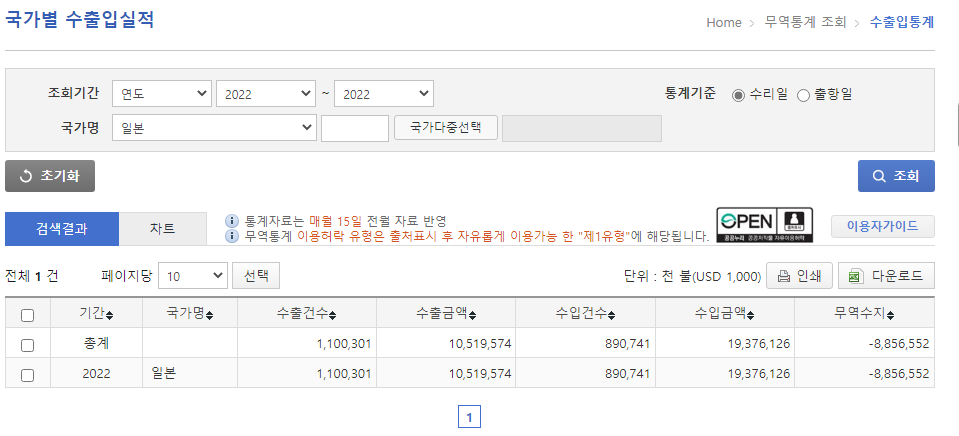Sort by 무역수지 column arrows
This screenshot has height=436, width=959.
click(888, 315)
